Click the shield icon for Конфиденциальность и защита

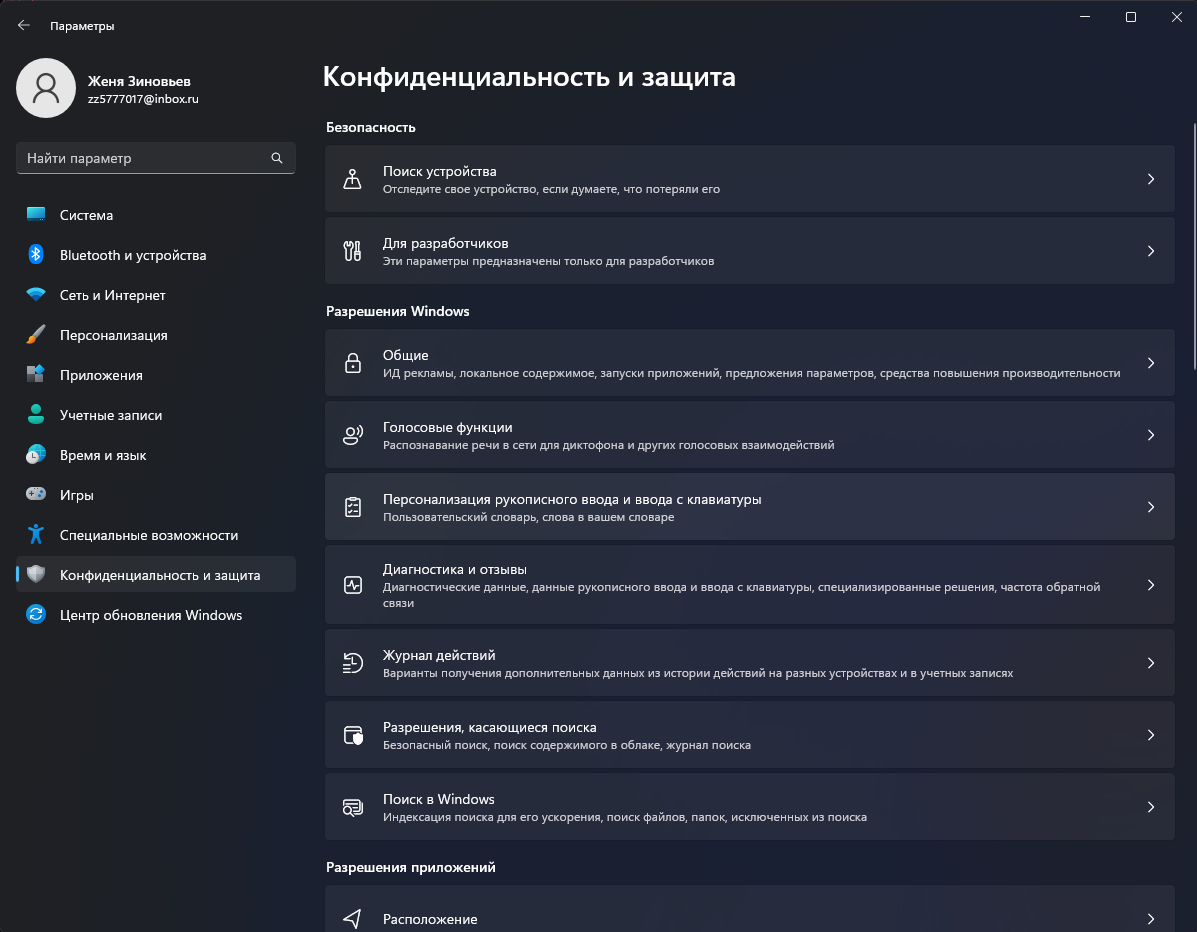point(36,574)
